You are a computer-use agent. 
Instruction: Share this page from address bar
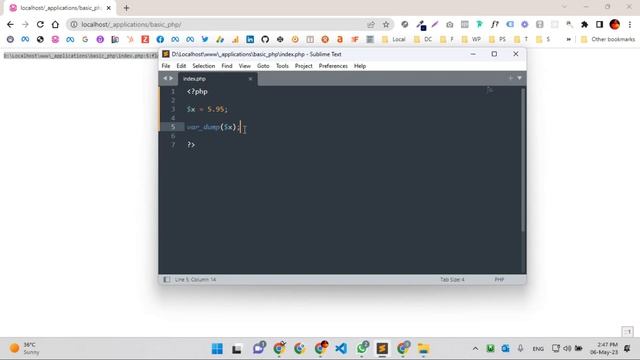click(x=371, y=24)
